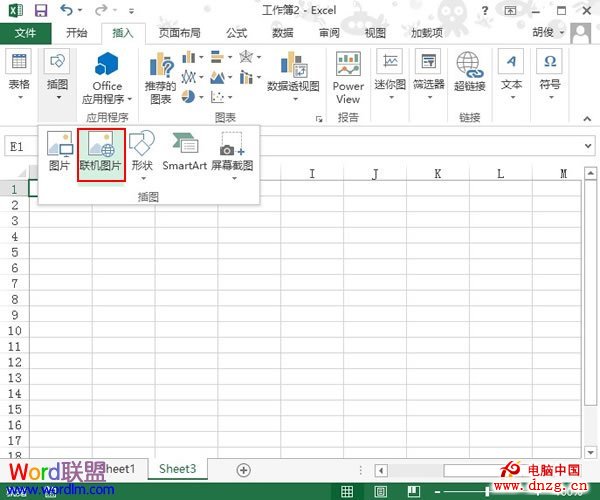Click the vertical scrollbar down arrow
600x500 pixels.
click(590, 453)
